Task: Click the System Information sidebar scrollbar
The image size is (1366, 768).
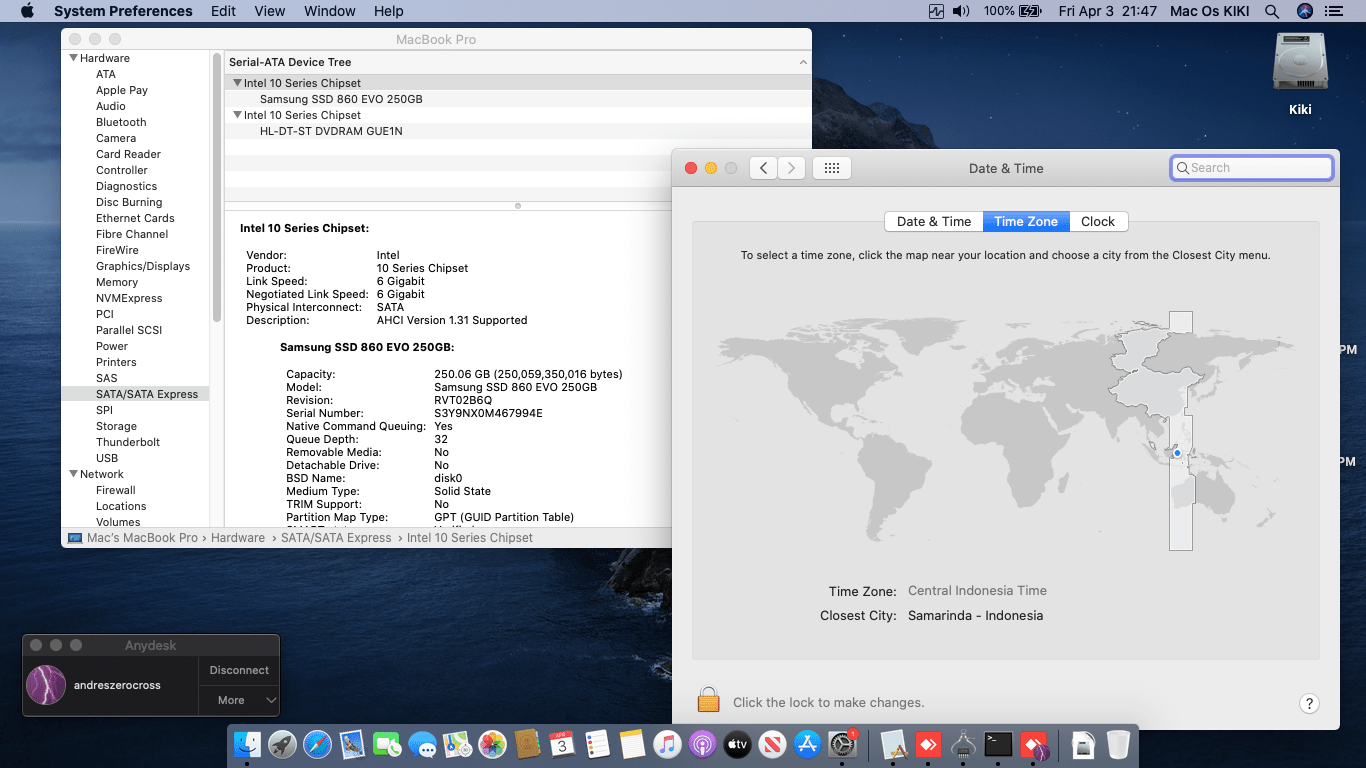Action: (x=217, y=186)
